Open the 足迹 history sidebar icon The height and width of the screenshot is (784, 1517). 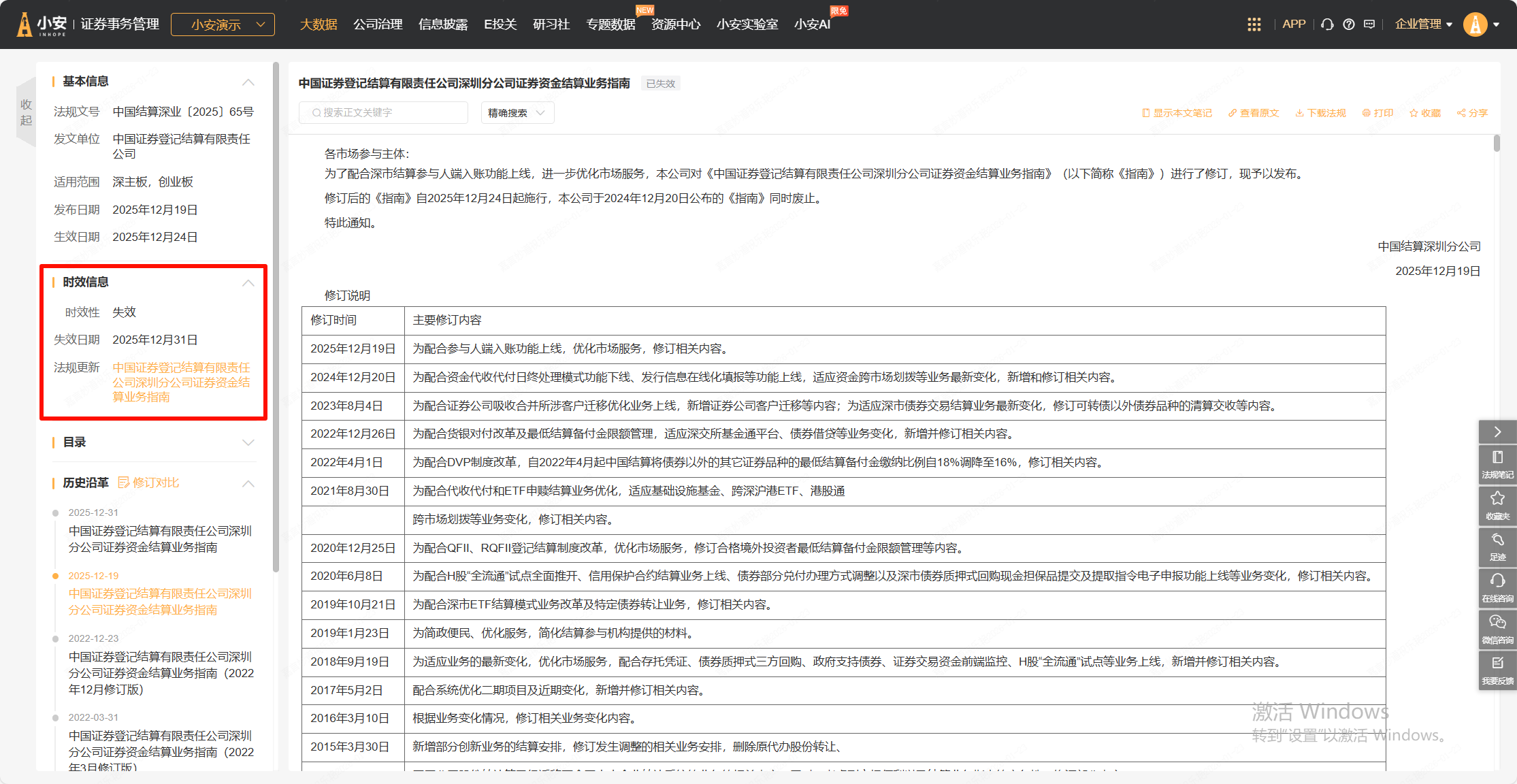[1497, 546]
